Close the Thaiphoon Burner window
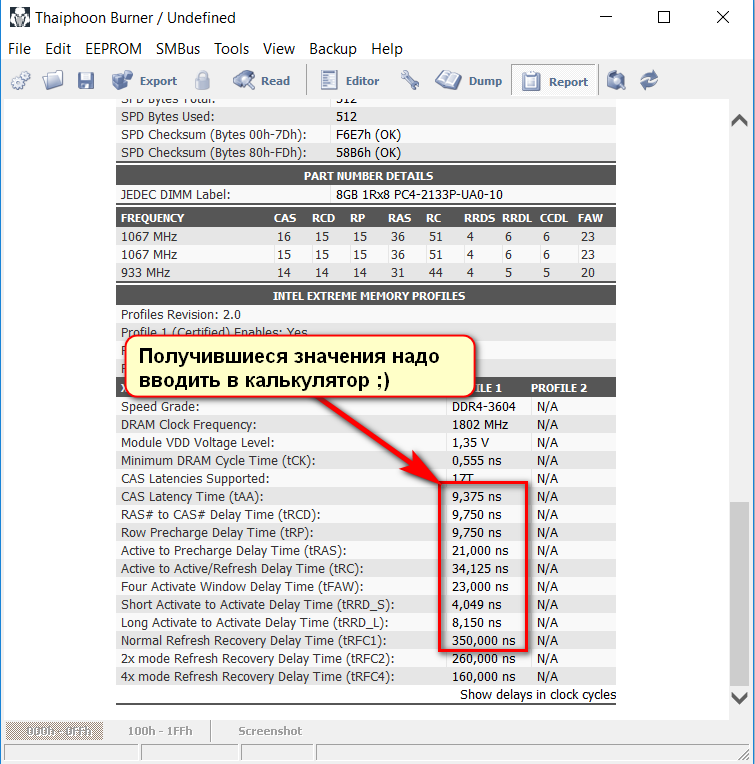 pyautogui.click(x=723, y=18)
